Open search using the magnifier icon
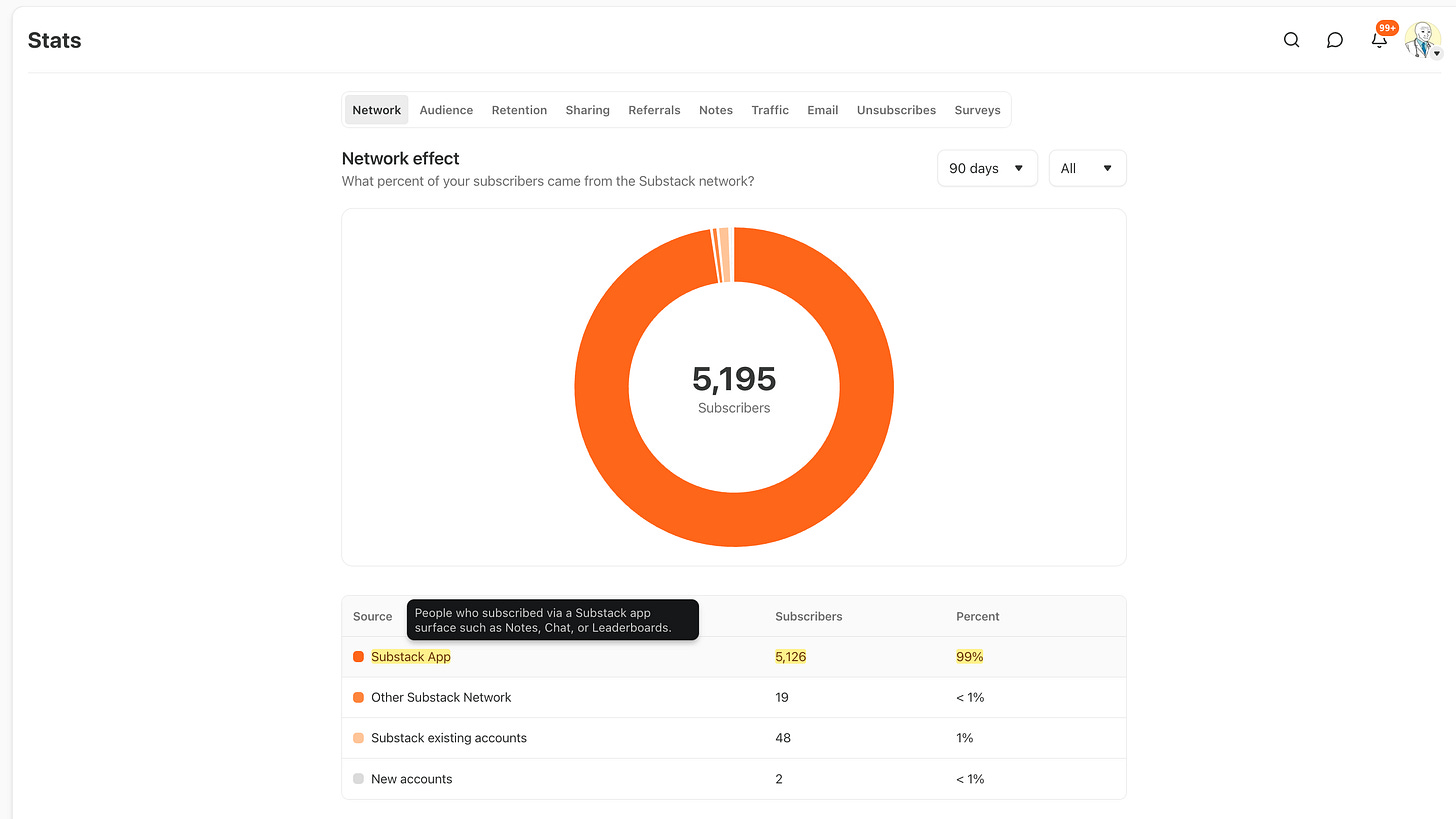Viewport: 1456px width, 819px height. tap(1291, 39)
